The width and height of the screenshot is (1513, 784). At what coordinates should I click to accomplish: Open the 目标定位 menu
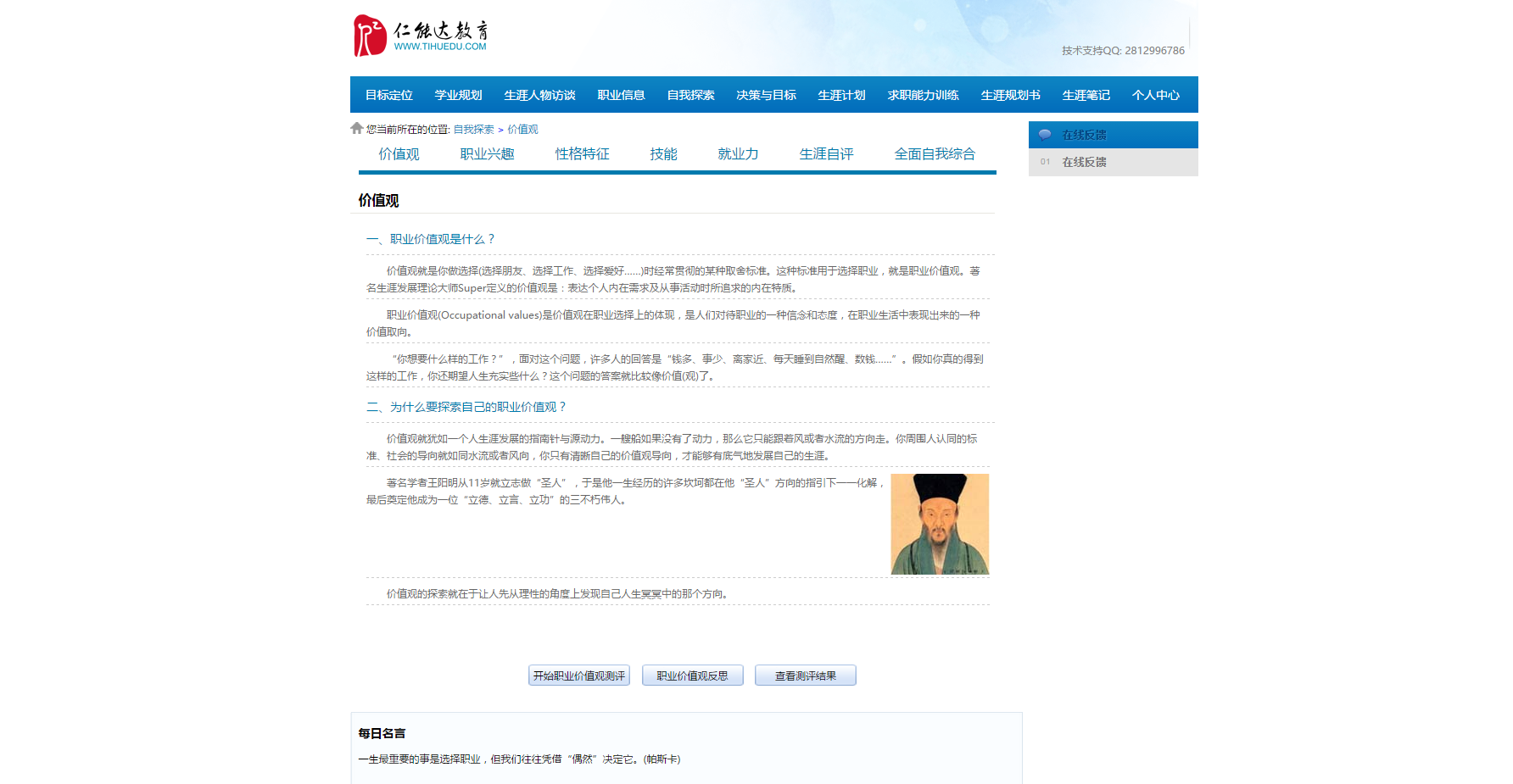(389, 95)
